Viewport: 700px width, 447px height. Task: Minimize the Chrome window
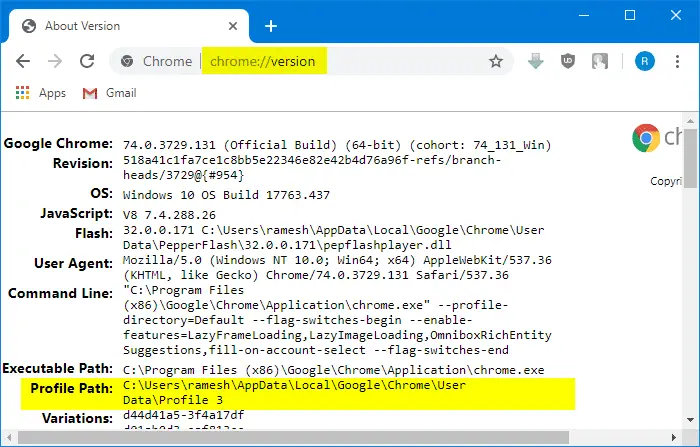click(x=583, y=15)
